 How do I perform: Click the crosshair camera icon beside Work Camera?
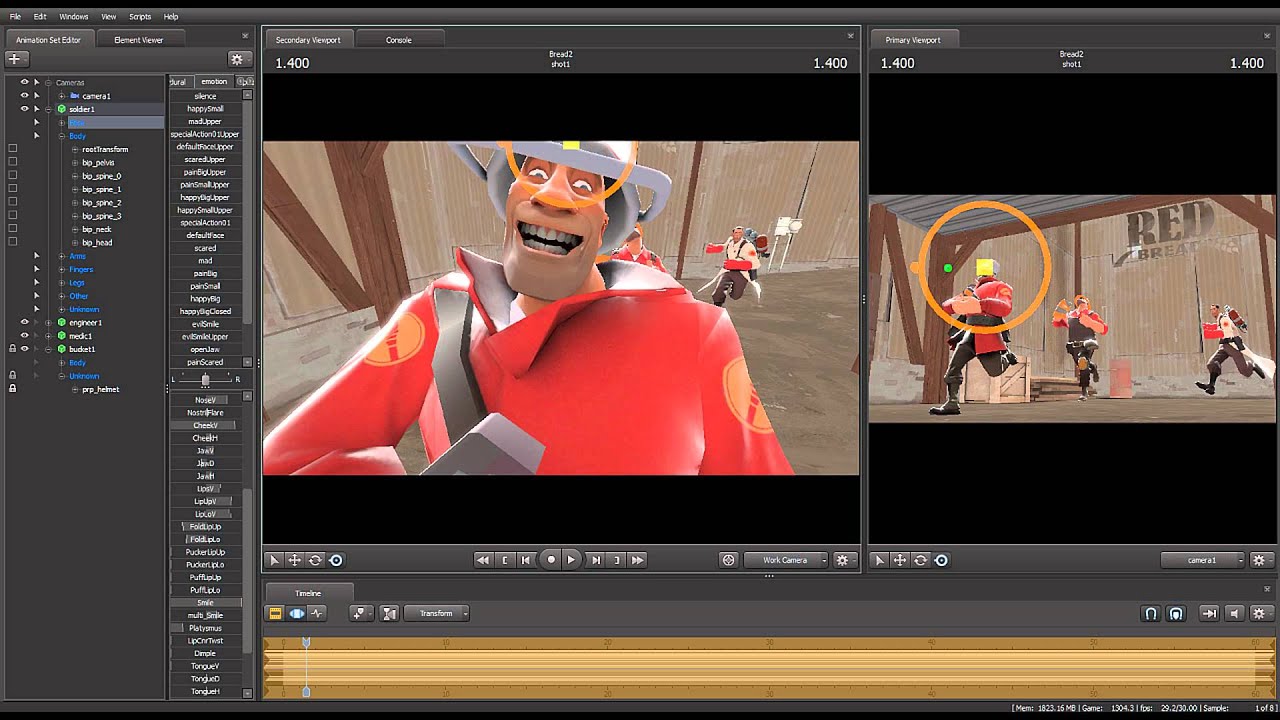(728, 560)
